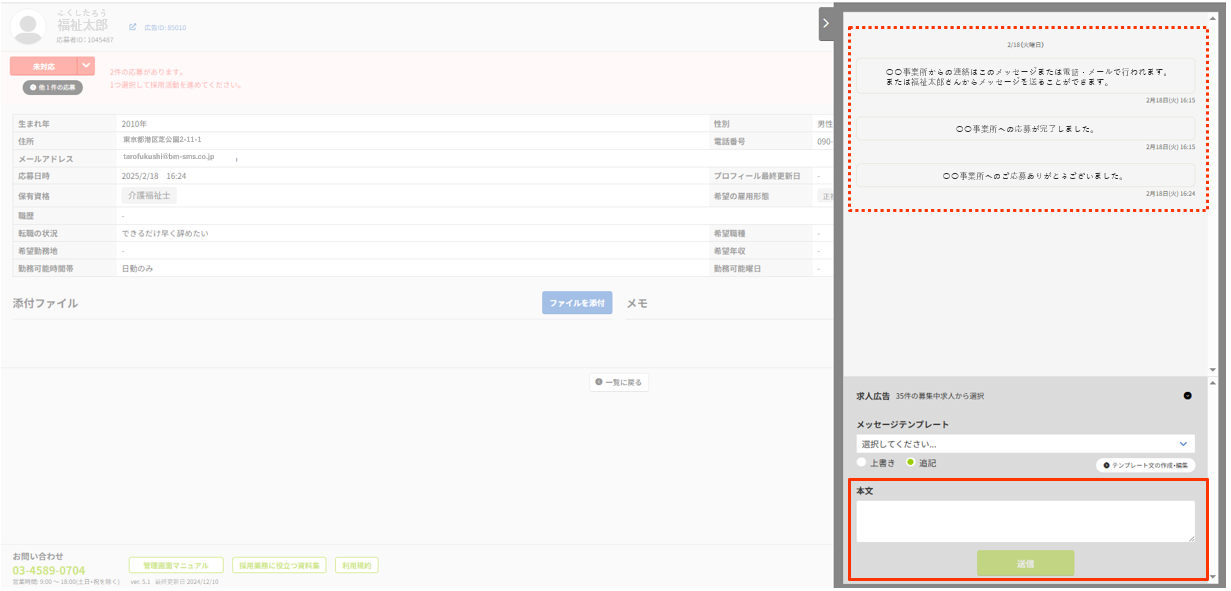This screenshot has height=591, width=1231.
Task: Open the 広告ID: 85010 link
Action: tap(165, 28)
